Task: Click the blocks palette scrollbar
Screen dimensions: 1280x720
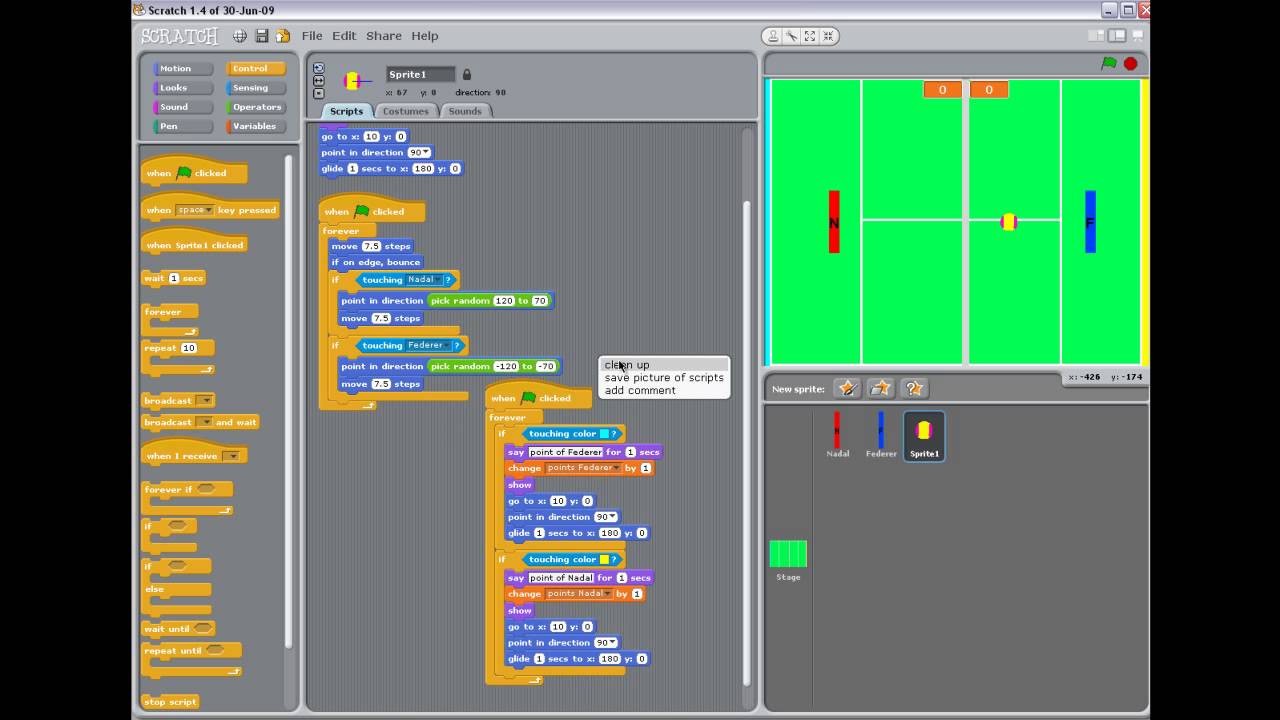Action: pos(290,400)
